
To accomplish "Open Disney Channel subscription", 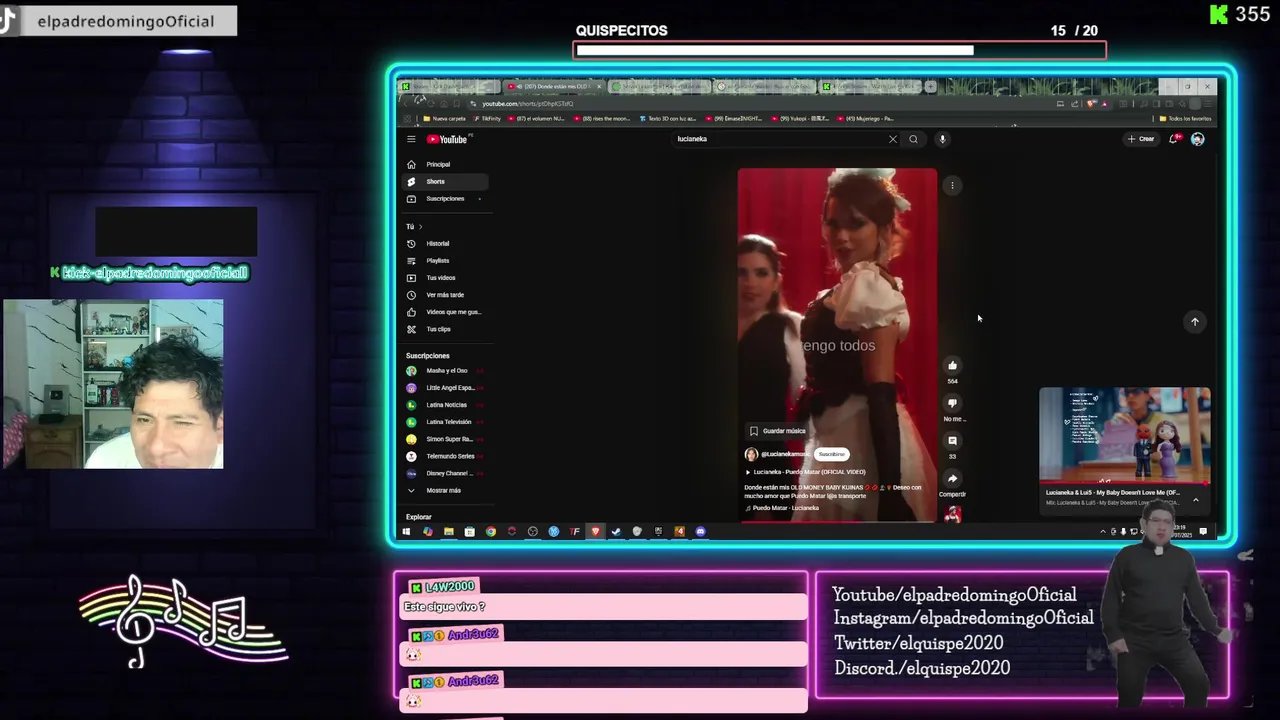I will (x=447, y=473).
